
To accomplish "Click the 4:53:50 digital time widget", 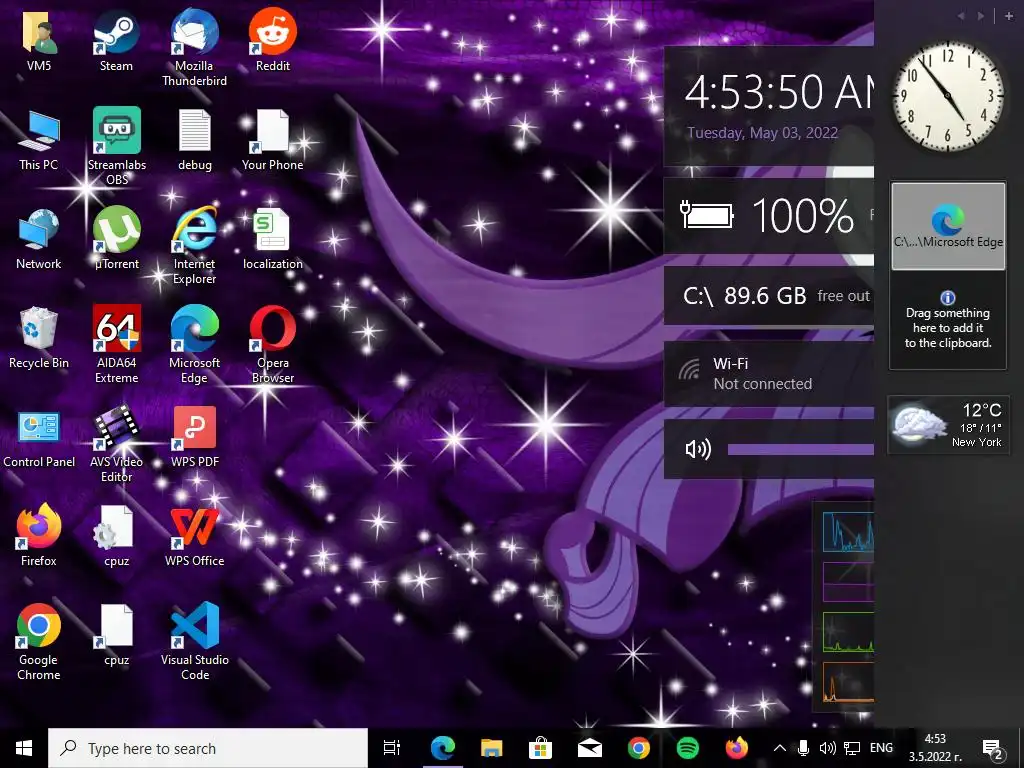I will click(x=778, y=91).
